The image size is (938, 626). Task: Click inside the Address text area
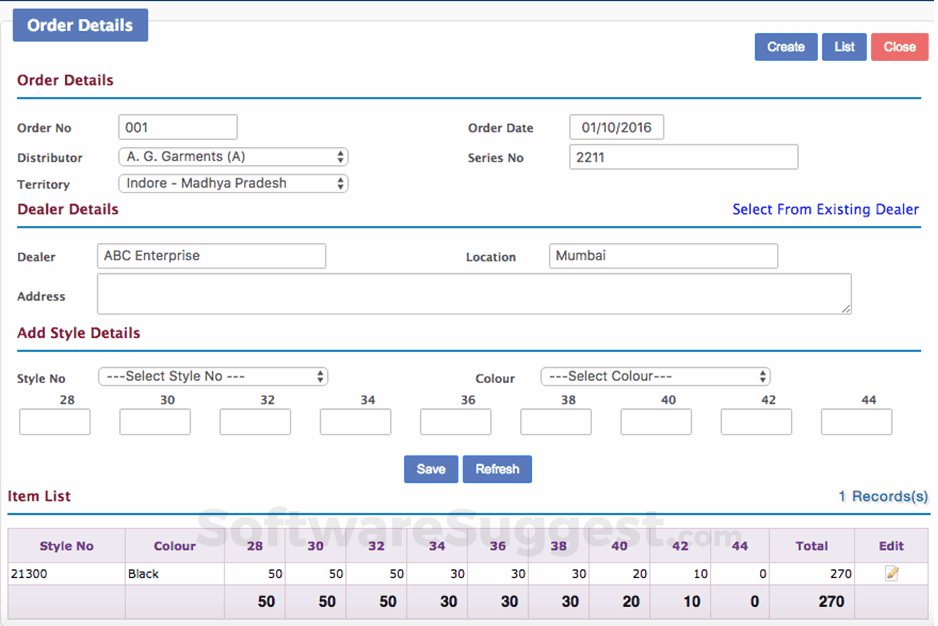pyautogui.click(x=474, y=294)
